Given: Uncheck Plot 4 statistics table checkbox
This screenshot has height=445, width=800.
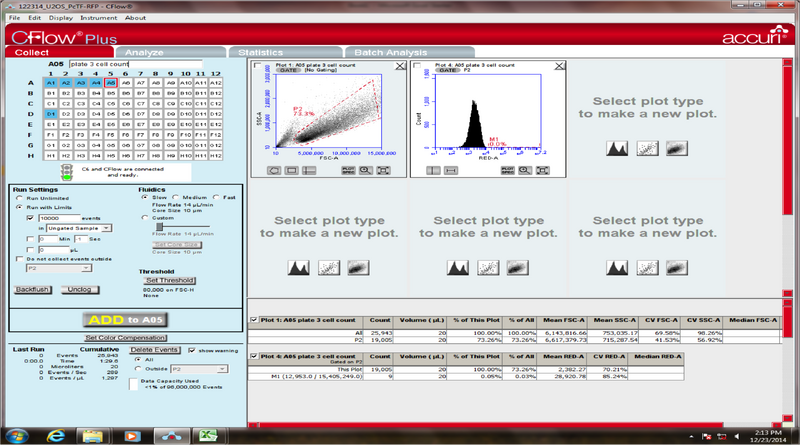Looking at the screenshot, I should pyautogui.click(x=254, y=356).
